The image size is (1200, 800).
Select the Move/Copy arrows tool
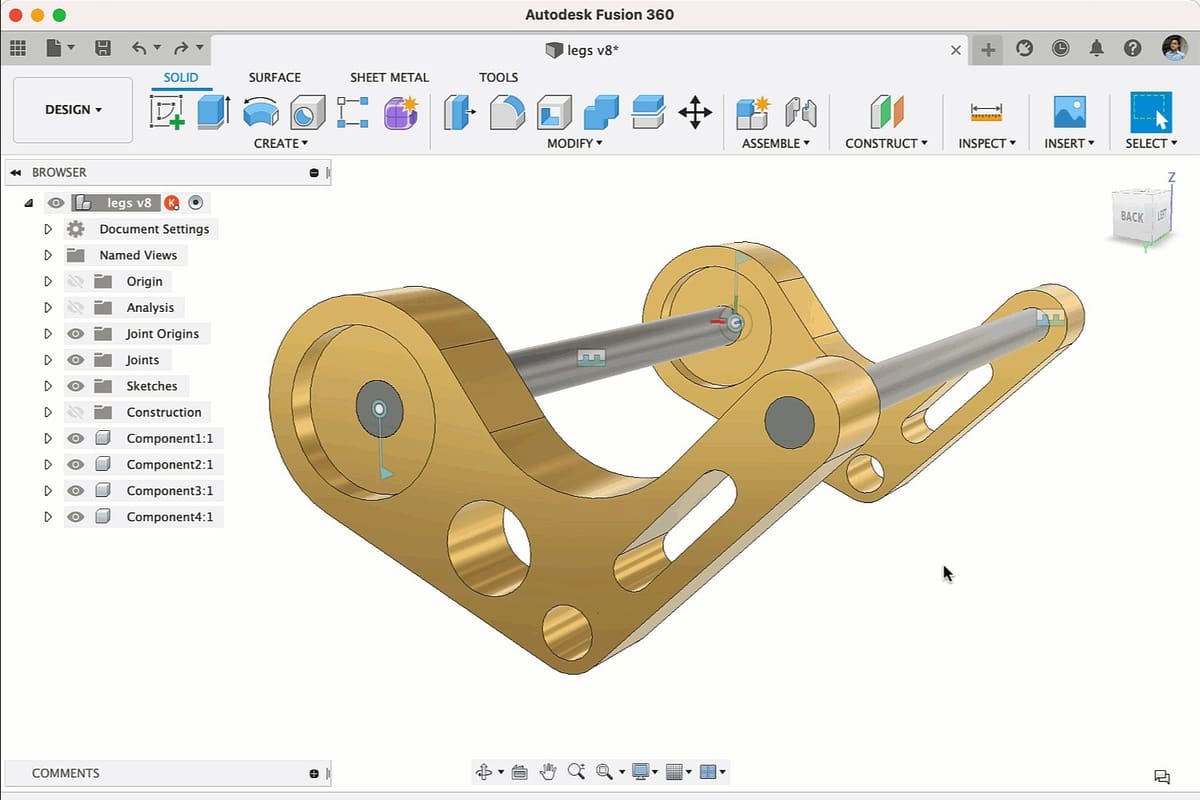pyautogui.click(x=695, y=112)
